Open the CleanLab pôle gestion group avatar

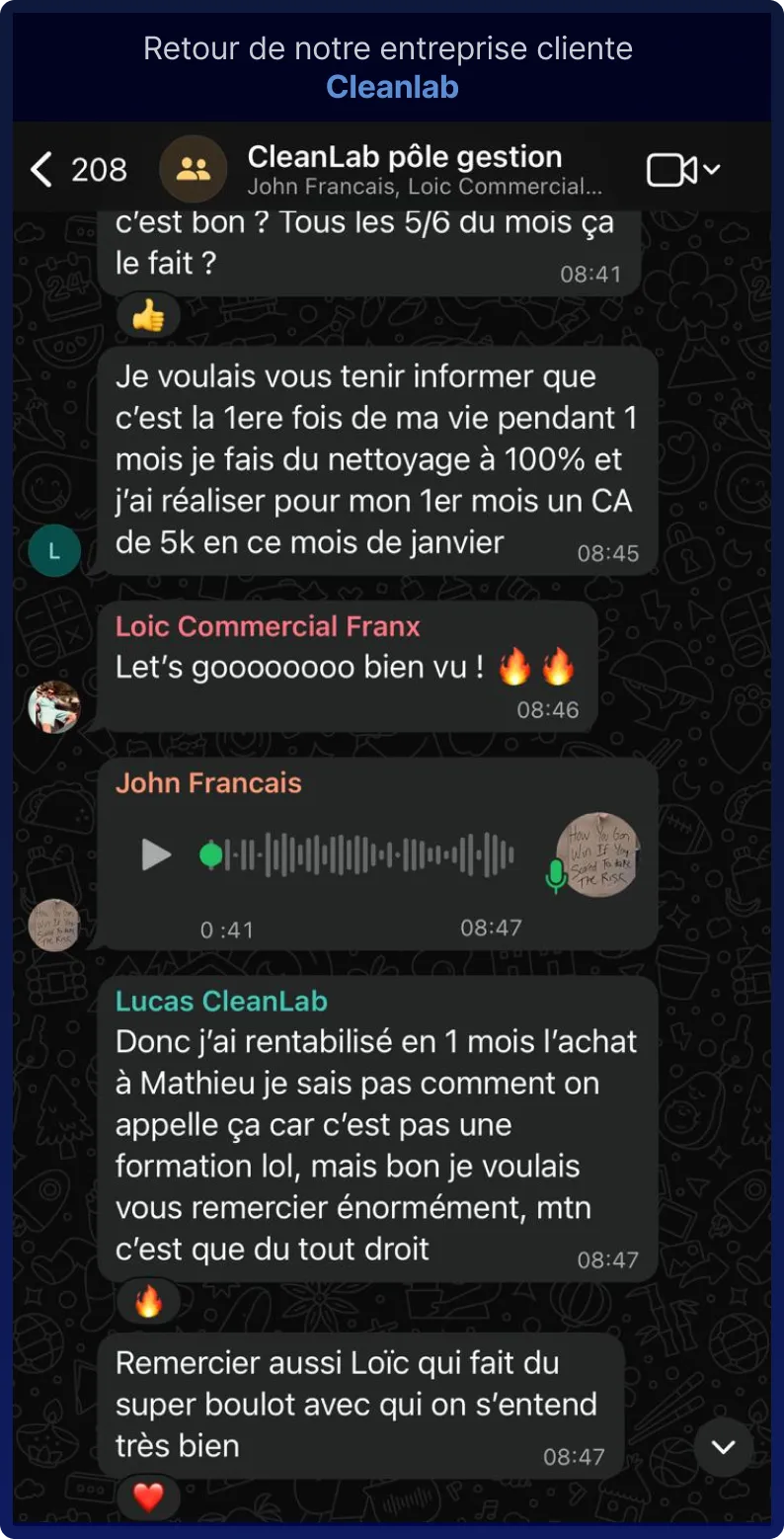tap(194, 169)
